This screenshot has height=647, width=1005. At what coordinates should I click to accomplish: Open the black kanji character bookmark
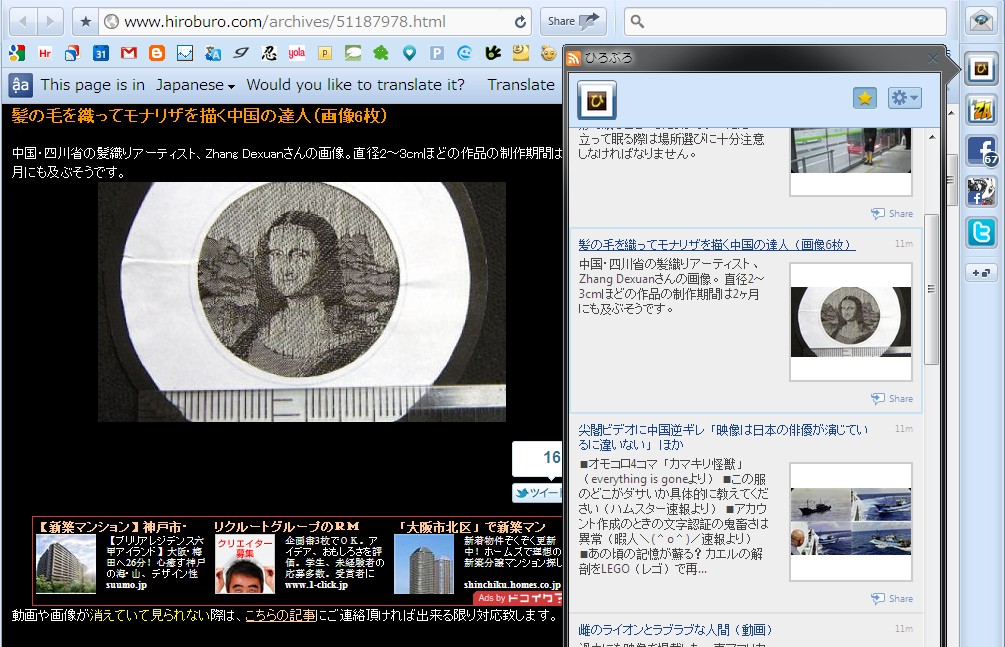269,53
